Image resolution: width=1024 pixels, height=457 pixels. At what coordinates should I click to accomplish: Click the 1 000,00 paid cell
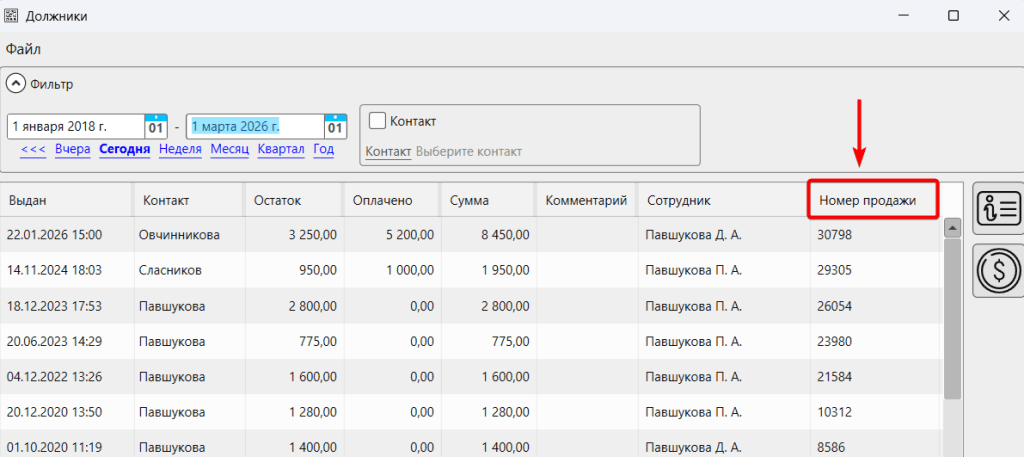392,270
